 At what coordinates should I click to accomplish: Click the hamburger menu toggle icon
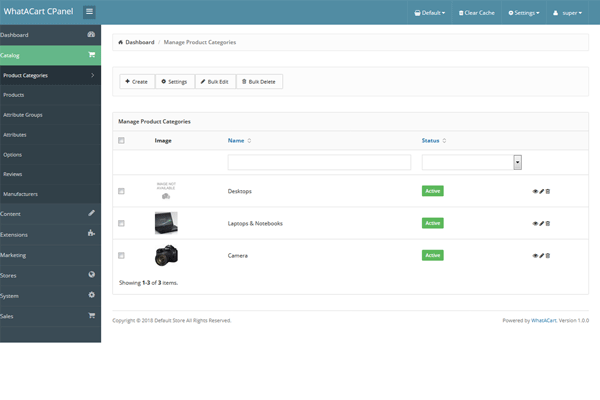[89, 12]
